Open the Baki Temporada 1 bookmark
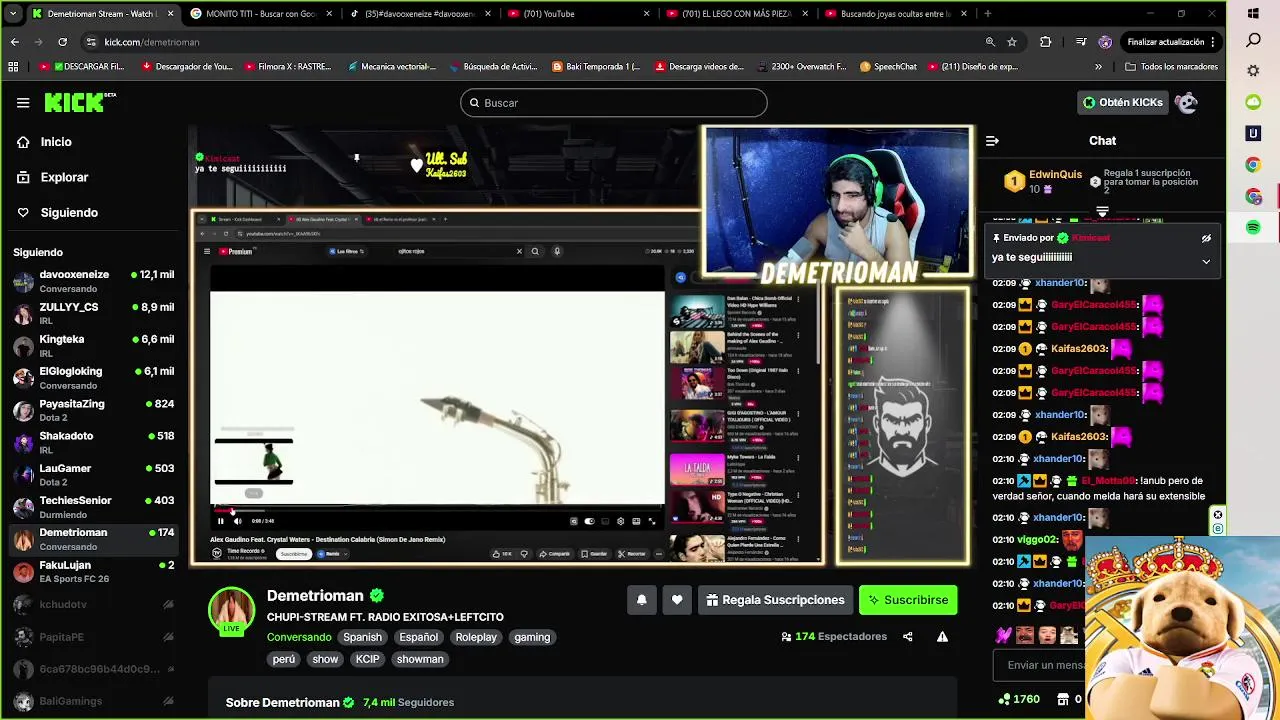 (x=596, y=67)
